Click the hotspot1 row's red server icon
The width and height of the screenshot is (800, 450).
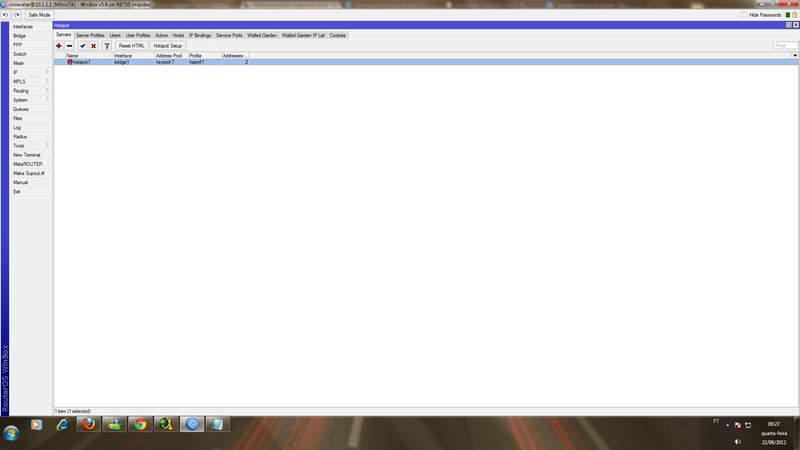point(70,62)
